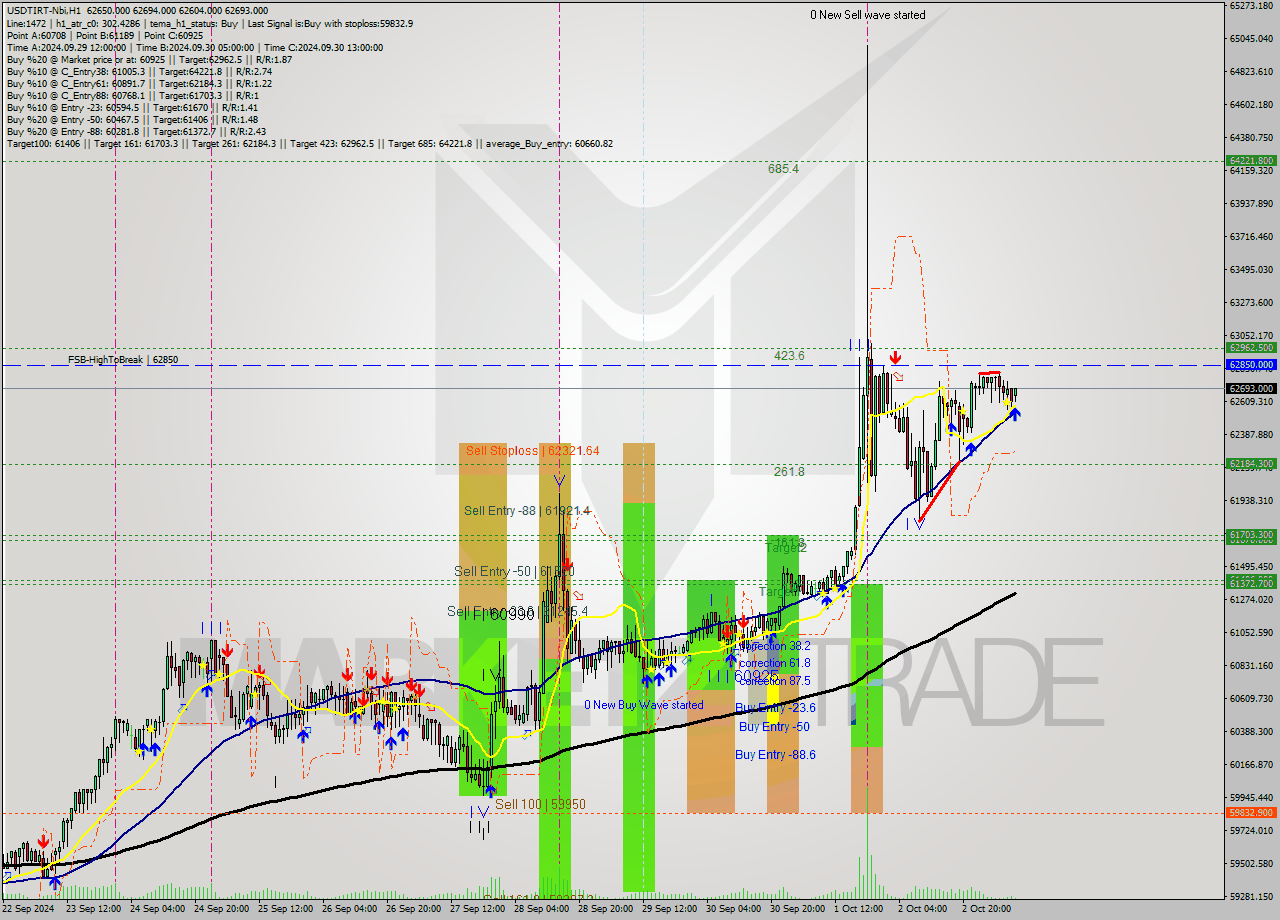Click the 65273.100 price axis value
This screenshot has width=1280, height=920.
(x=1251, y=5)
